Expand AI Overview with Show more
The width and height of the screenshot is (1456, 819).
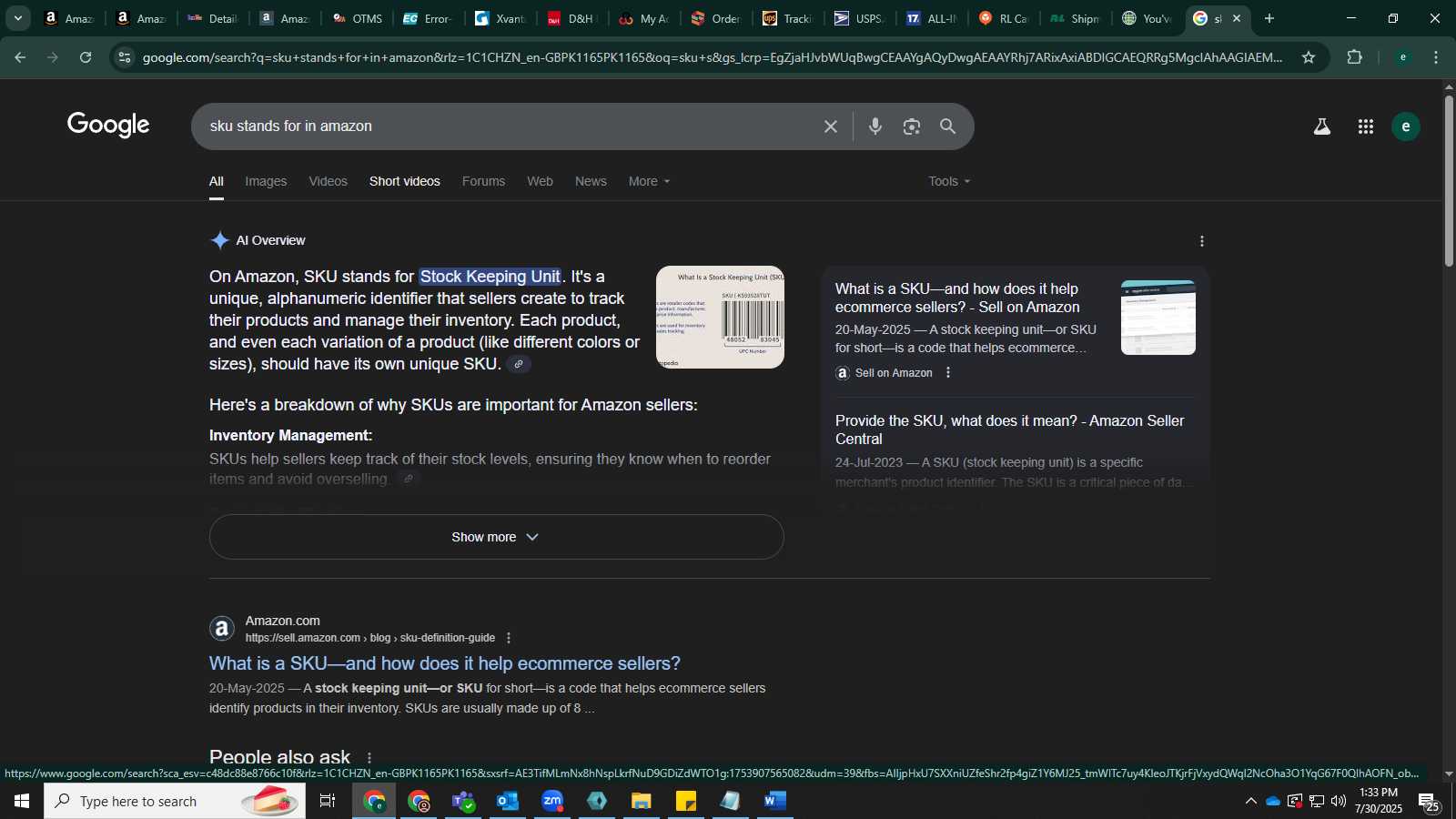click(496, 537)
